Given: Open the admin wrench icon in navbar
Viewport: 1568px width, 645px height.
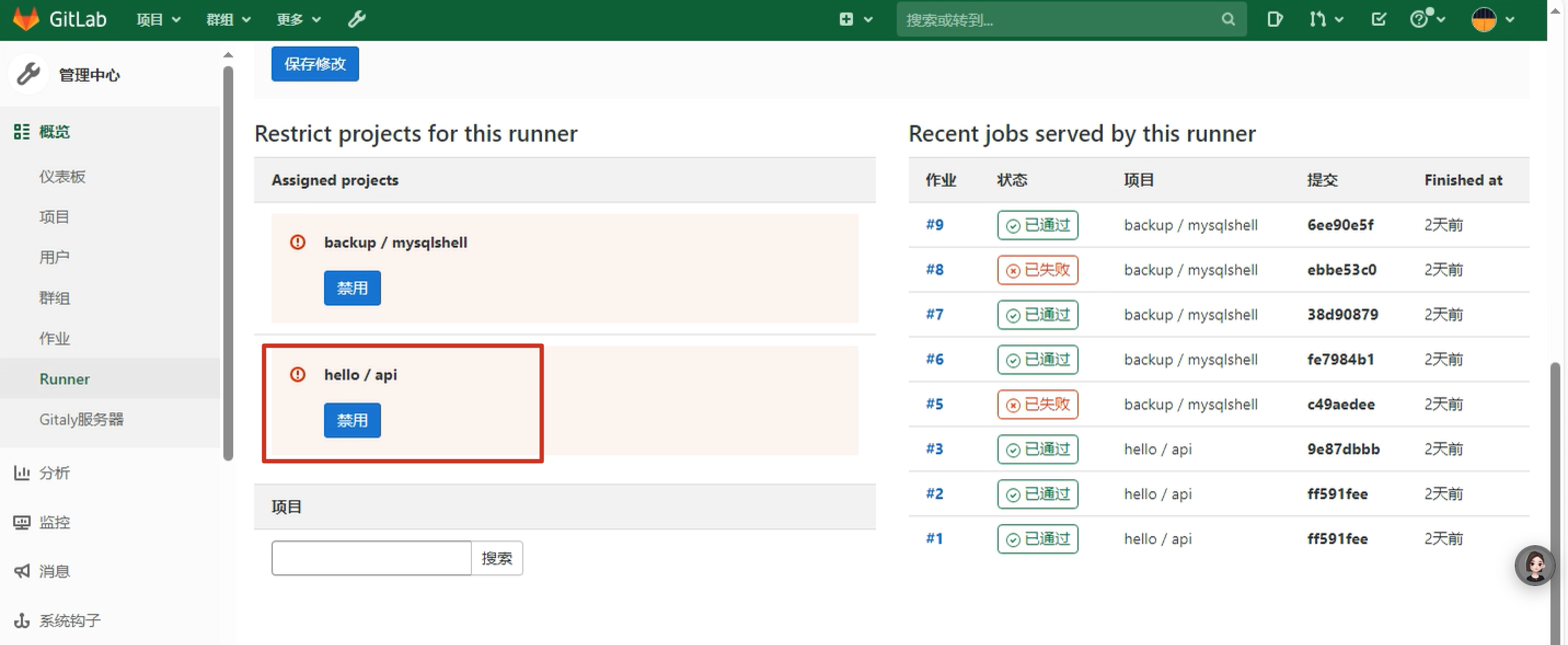Looking at the screenshot, I should (x=357, y=20).
